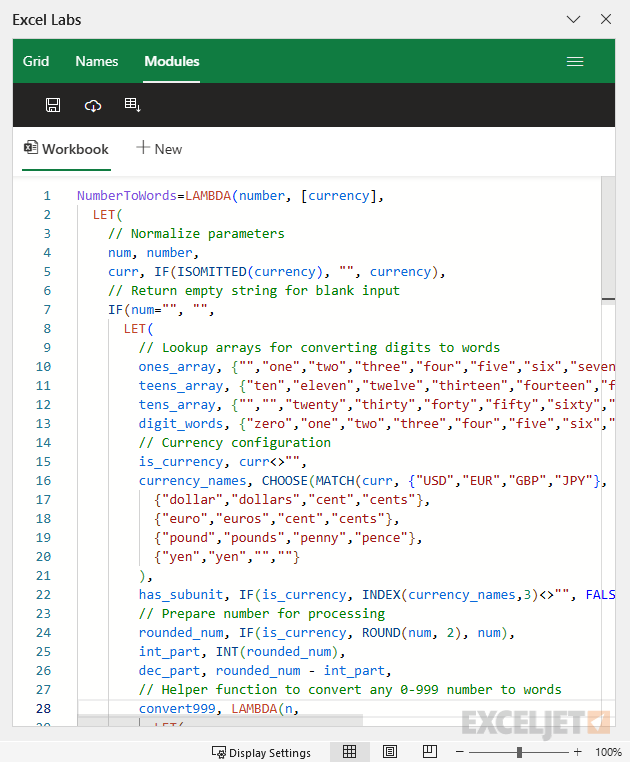Viewport: 630px width, 762px height.
Task: Open Display Settings in the status bar
Action: pyautogui.click(x=261, y=752)
